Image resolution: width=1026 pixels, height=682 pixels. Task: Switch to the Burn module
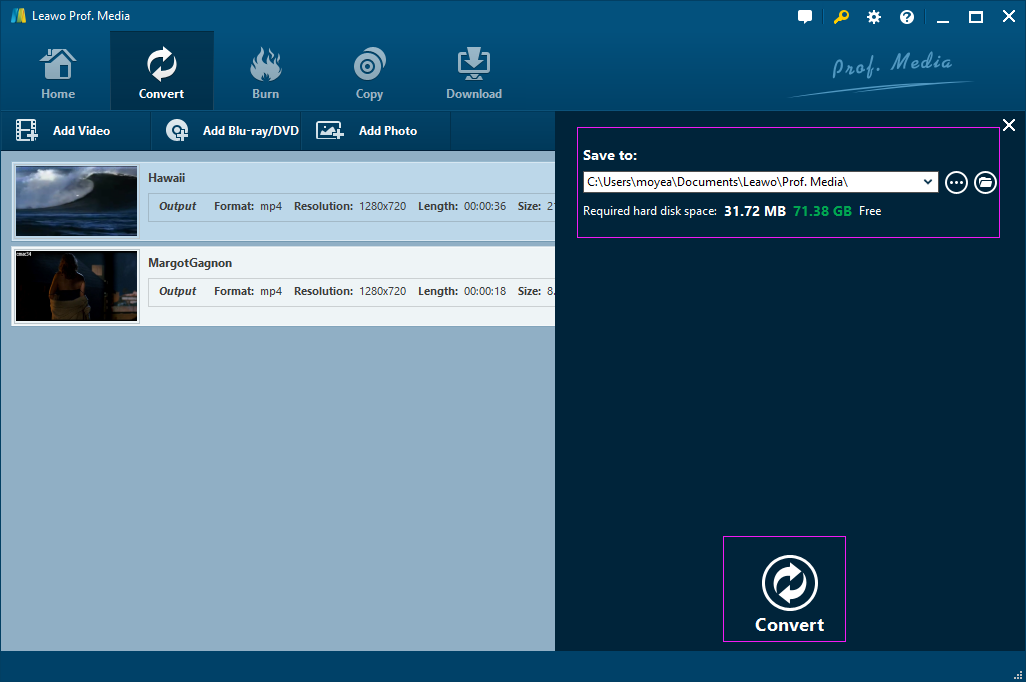(x=265, y=74)
